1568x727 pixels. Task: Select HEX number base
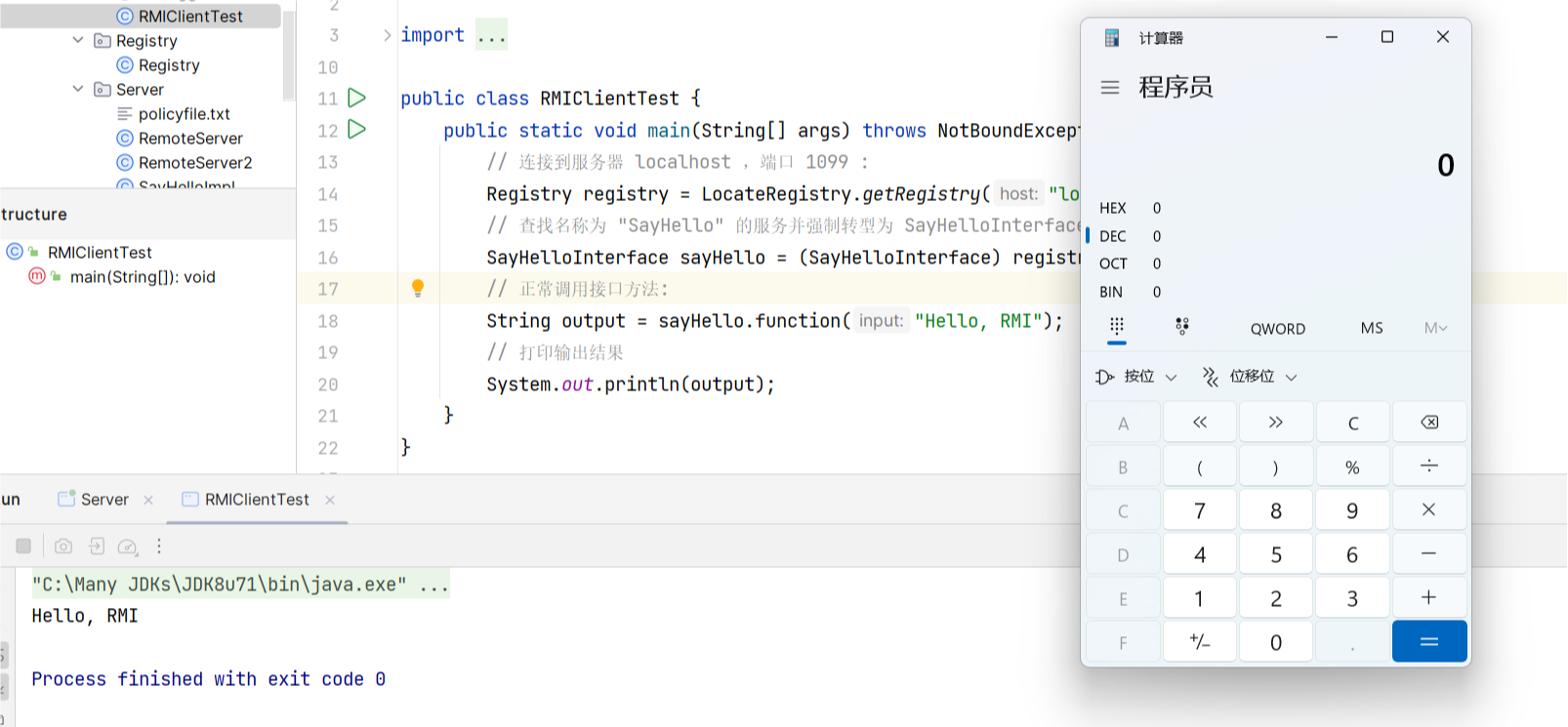[1113, 208]
